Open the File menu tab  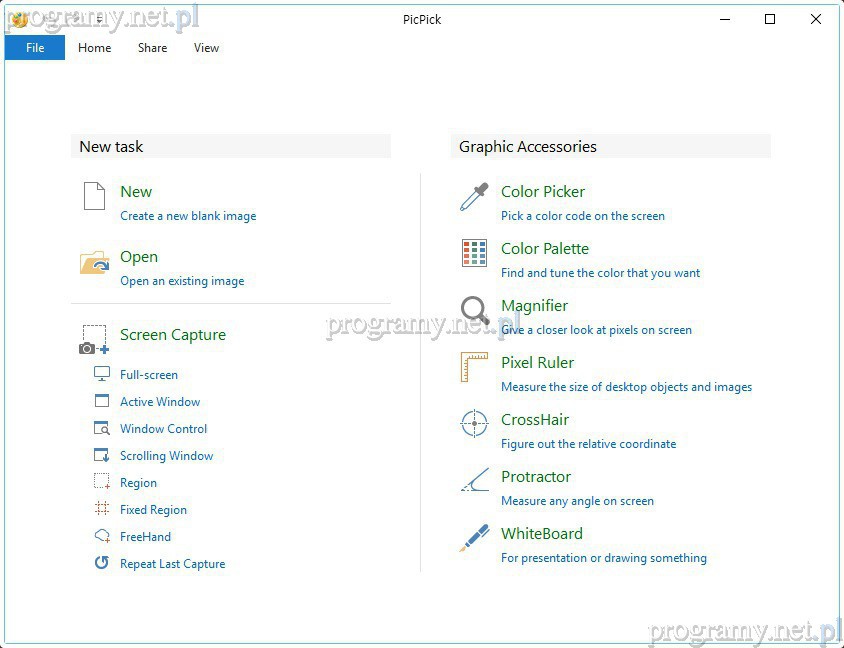pos(35,48)
